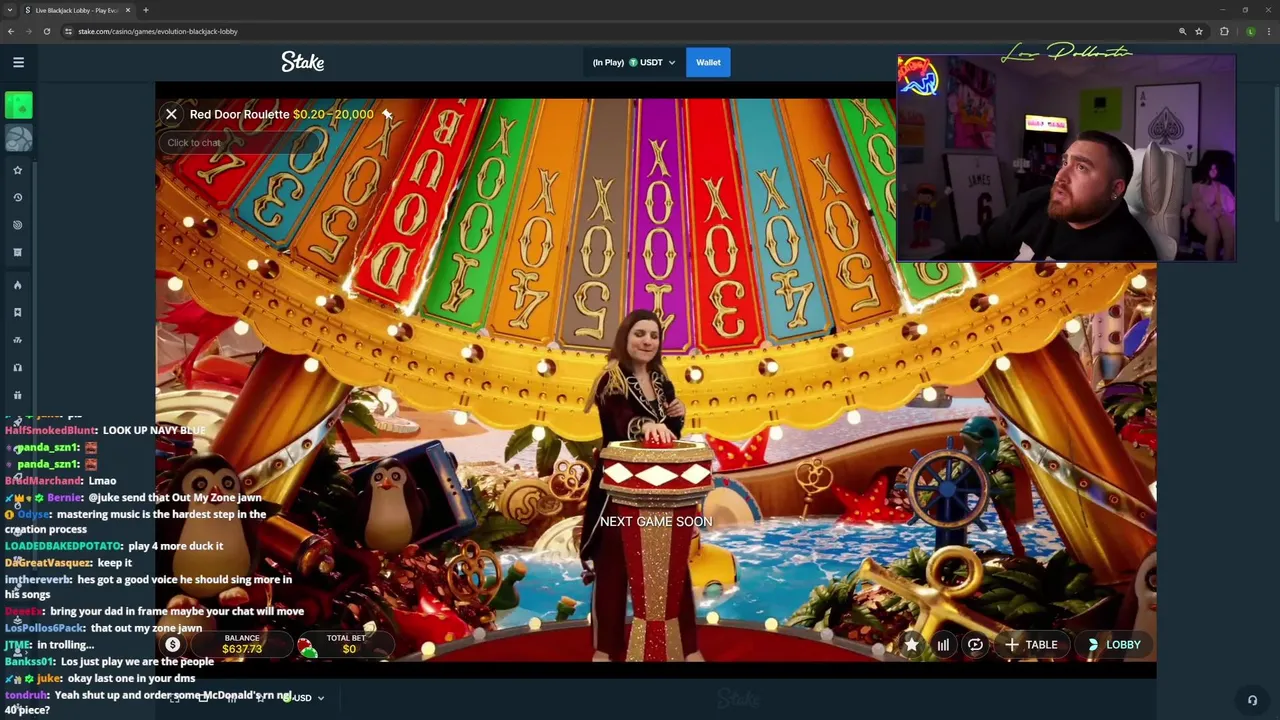
Task: Click the repeat-bet circular arrows icon
Action: point(975,645)
